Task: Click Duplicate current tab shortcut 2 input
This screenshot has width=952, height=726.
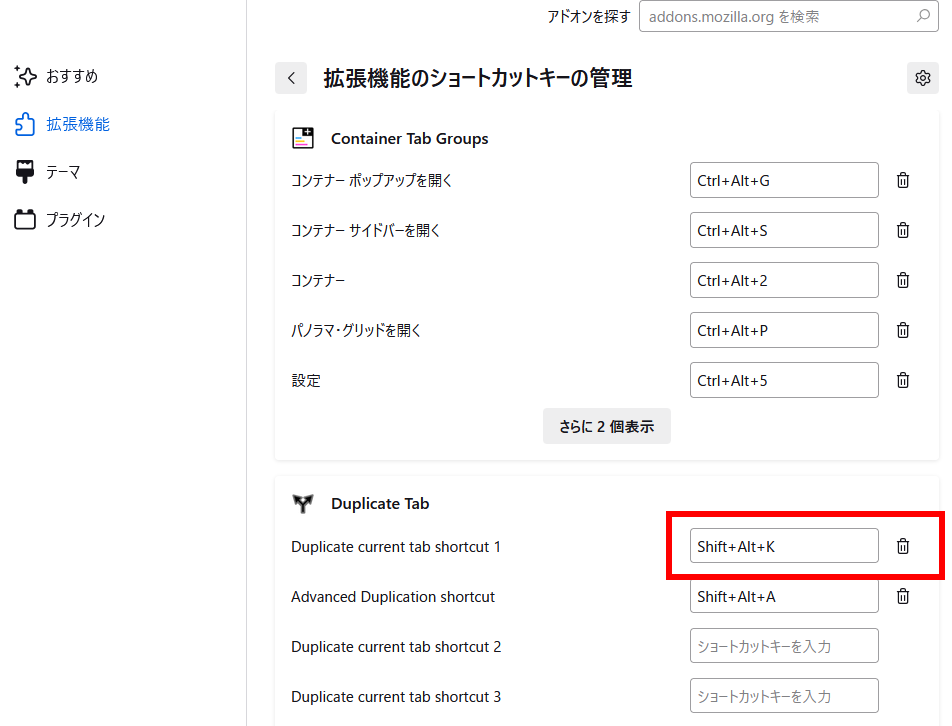Action: click(784, 646)
